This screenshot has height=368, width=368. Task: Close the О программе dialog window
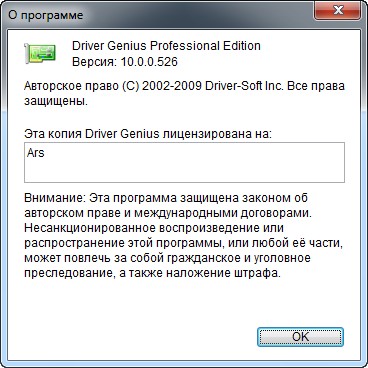(338, 11)
